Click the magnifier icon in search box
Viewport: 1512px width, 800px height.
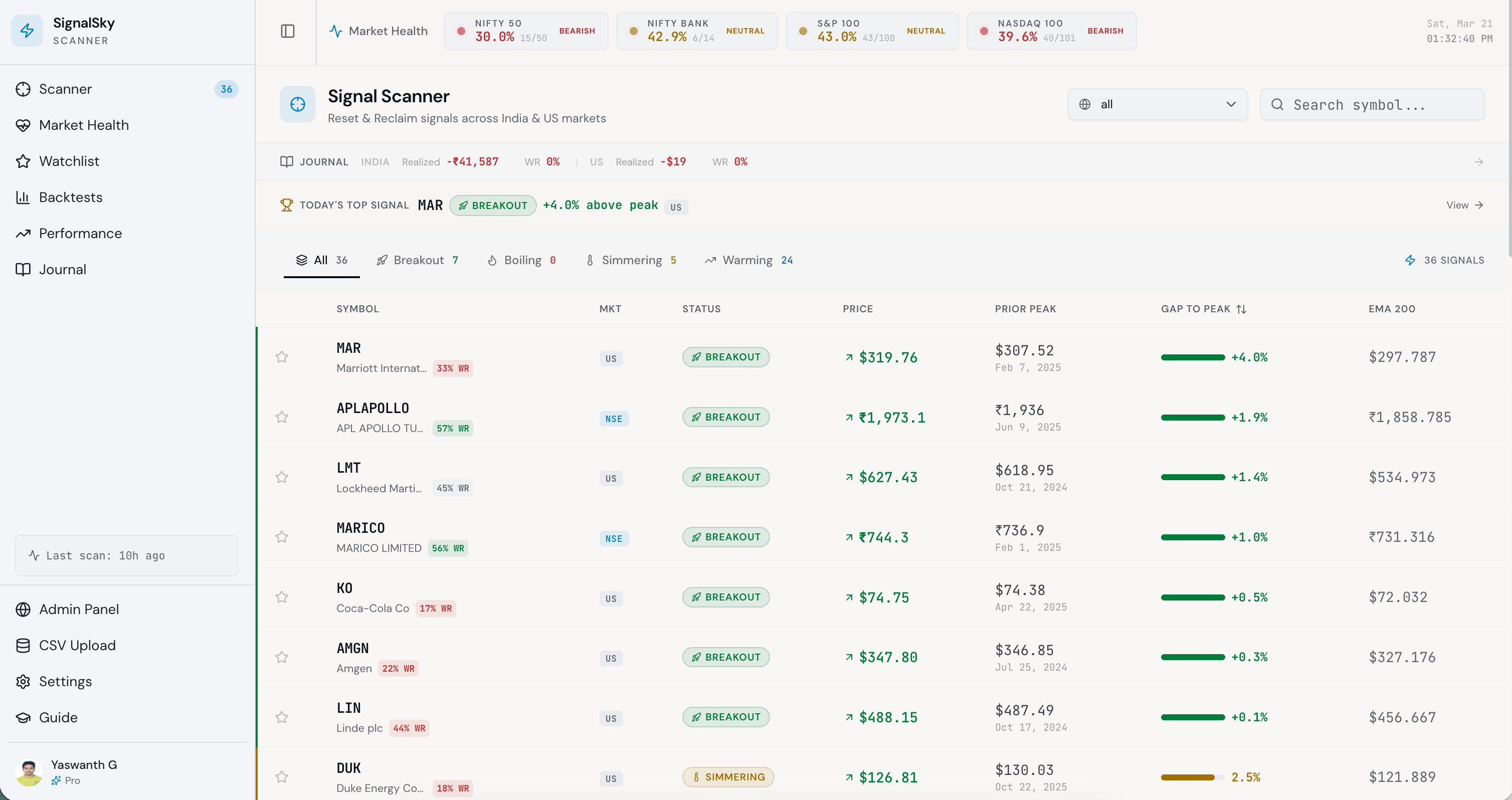pyautogui.click(x=1277, y=104)
